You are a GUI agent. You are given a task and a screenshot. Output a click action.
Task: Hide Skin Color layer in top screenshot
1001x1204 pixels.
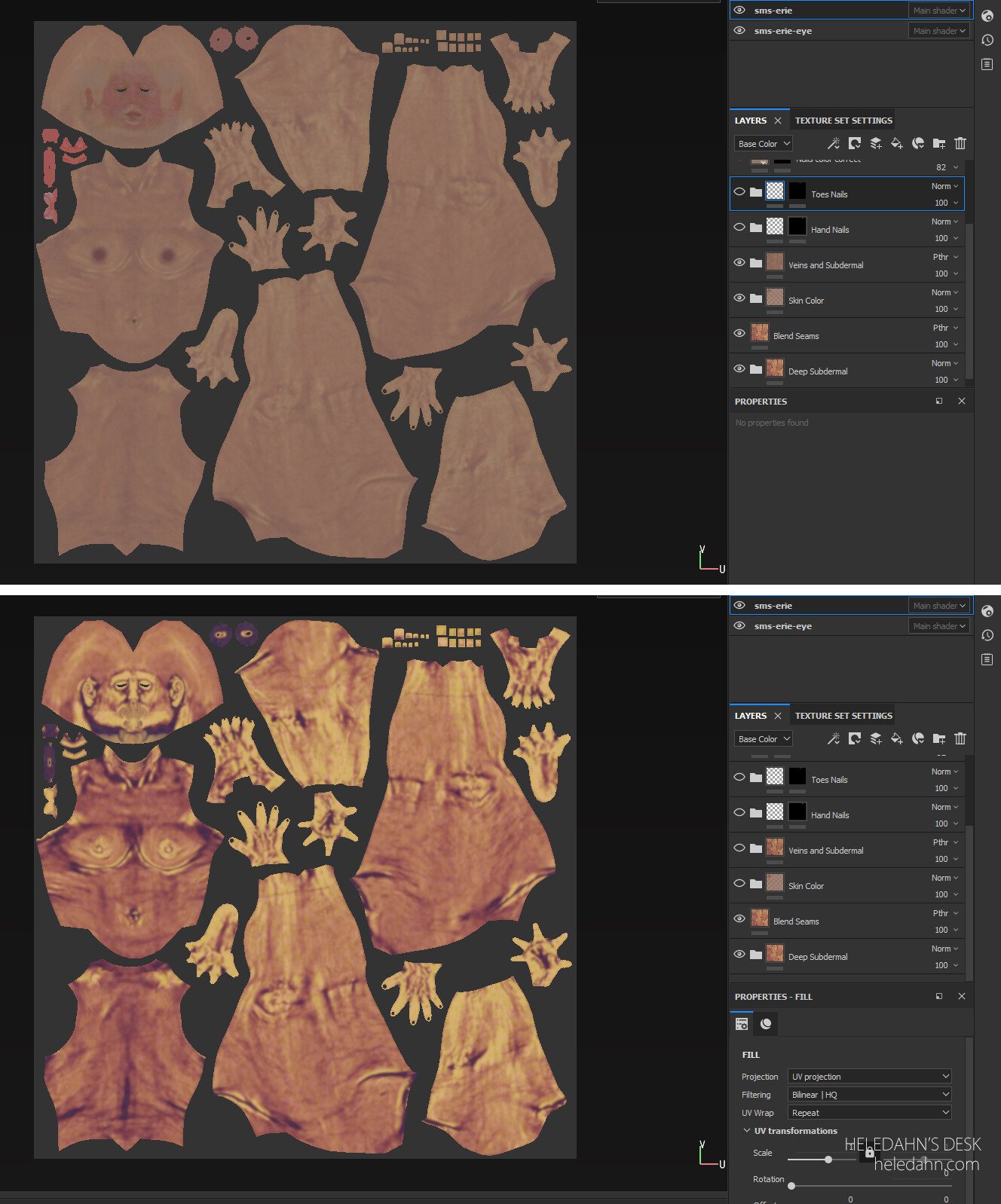tap(739, 298)
